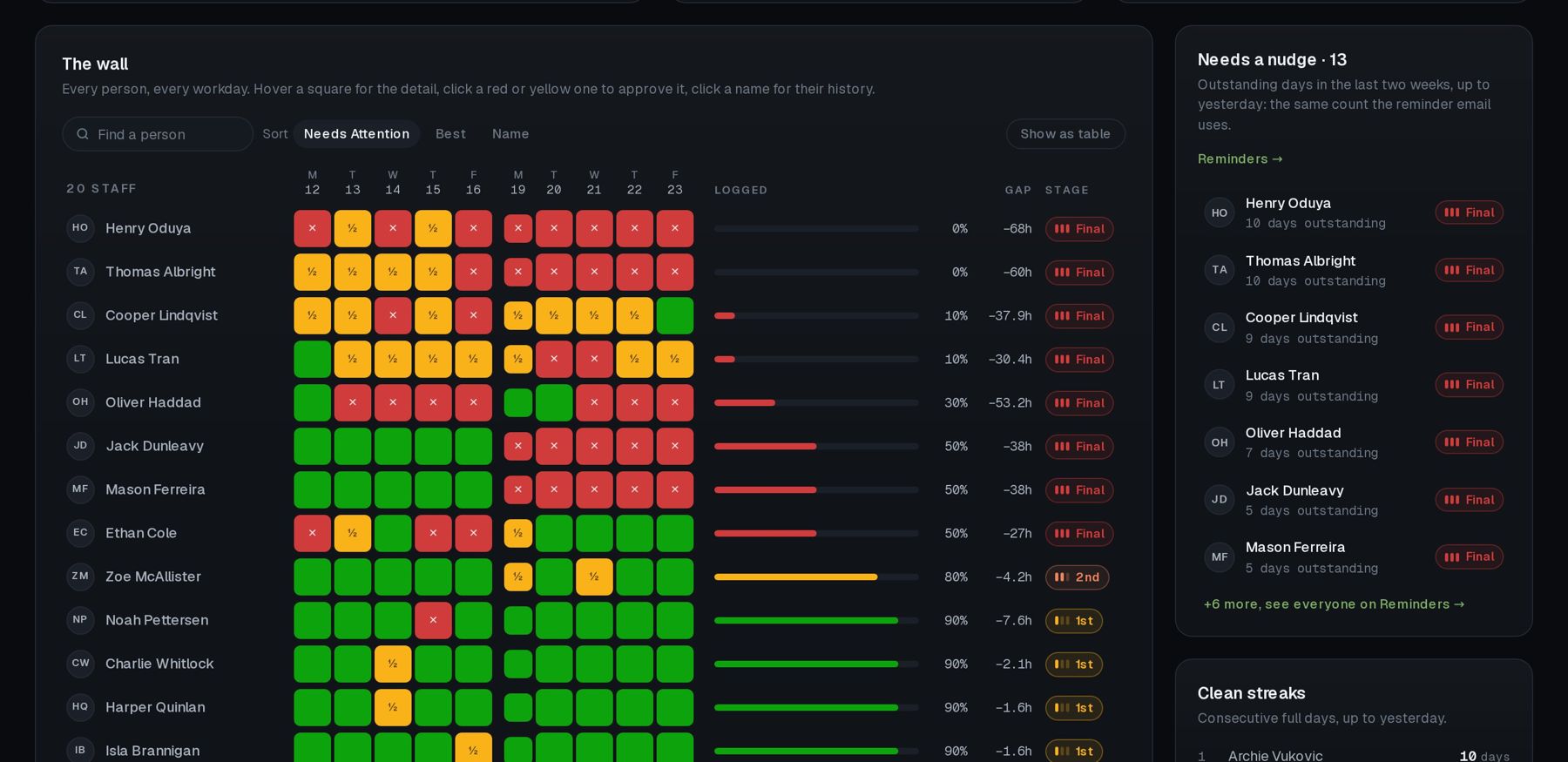Focus the Find a person search field
Viewport: 1568px width, 762px height.
pyautogui.click(x=158, y=134)
